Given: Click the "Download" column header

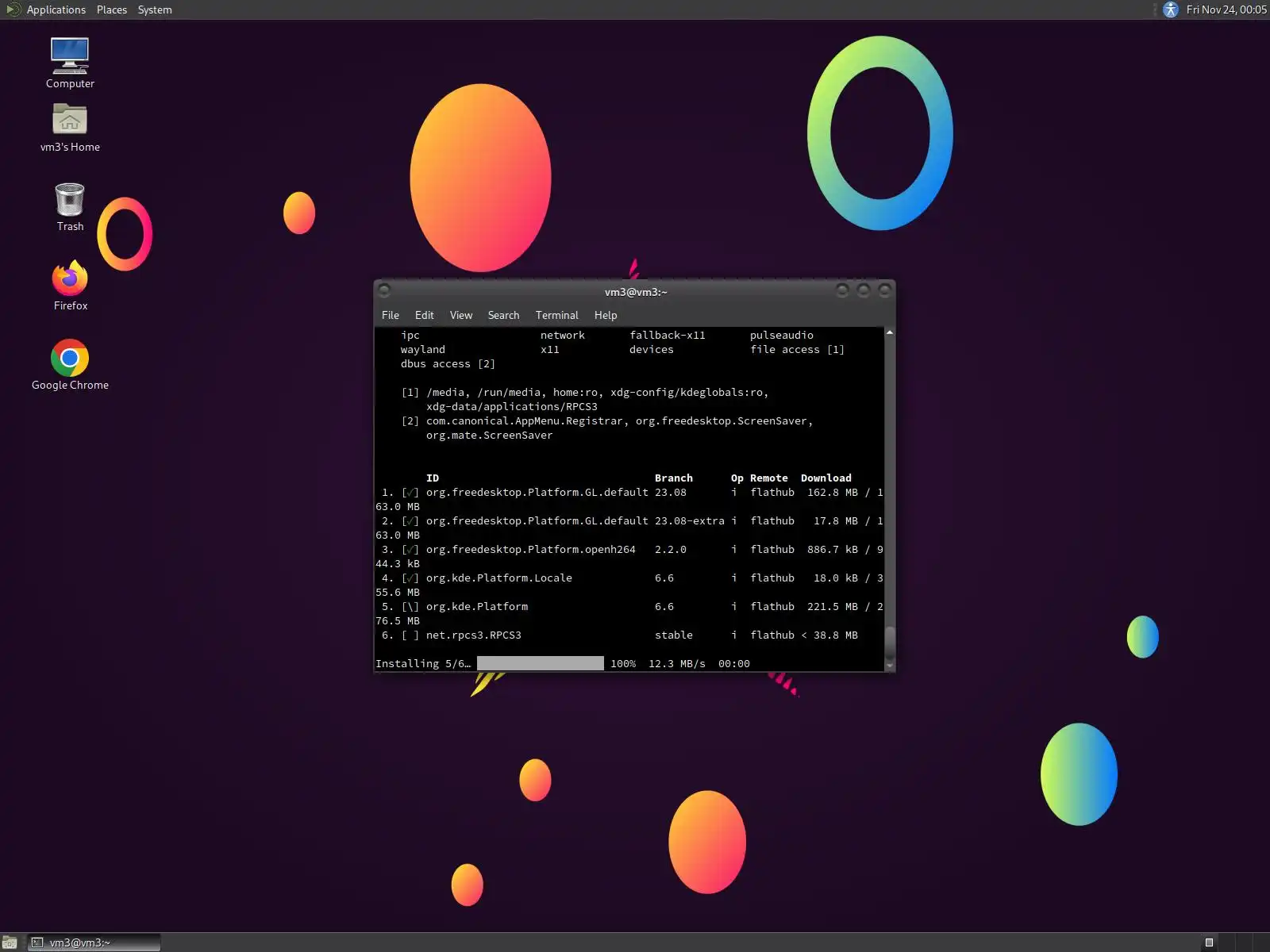Looking at the screenshot, I should [x=826, y=478].
